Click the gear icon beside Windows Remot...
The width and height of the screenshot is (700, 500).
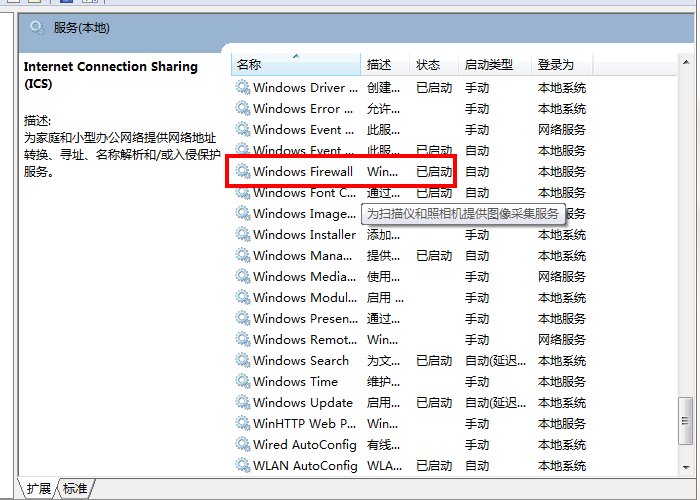tap(242, 339)
